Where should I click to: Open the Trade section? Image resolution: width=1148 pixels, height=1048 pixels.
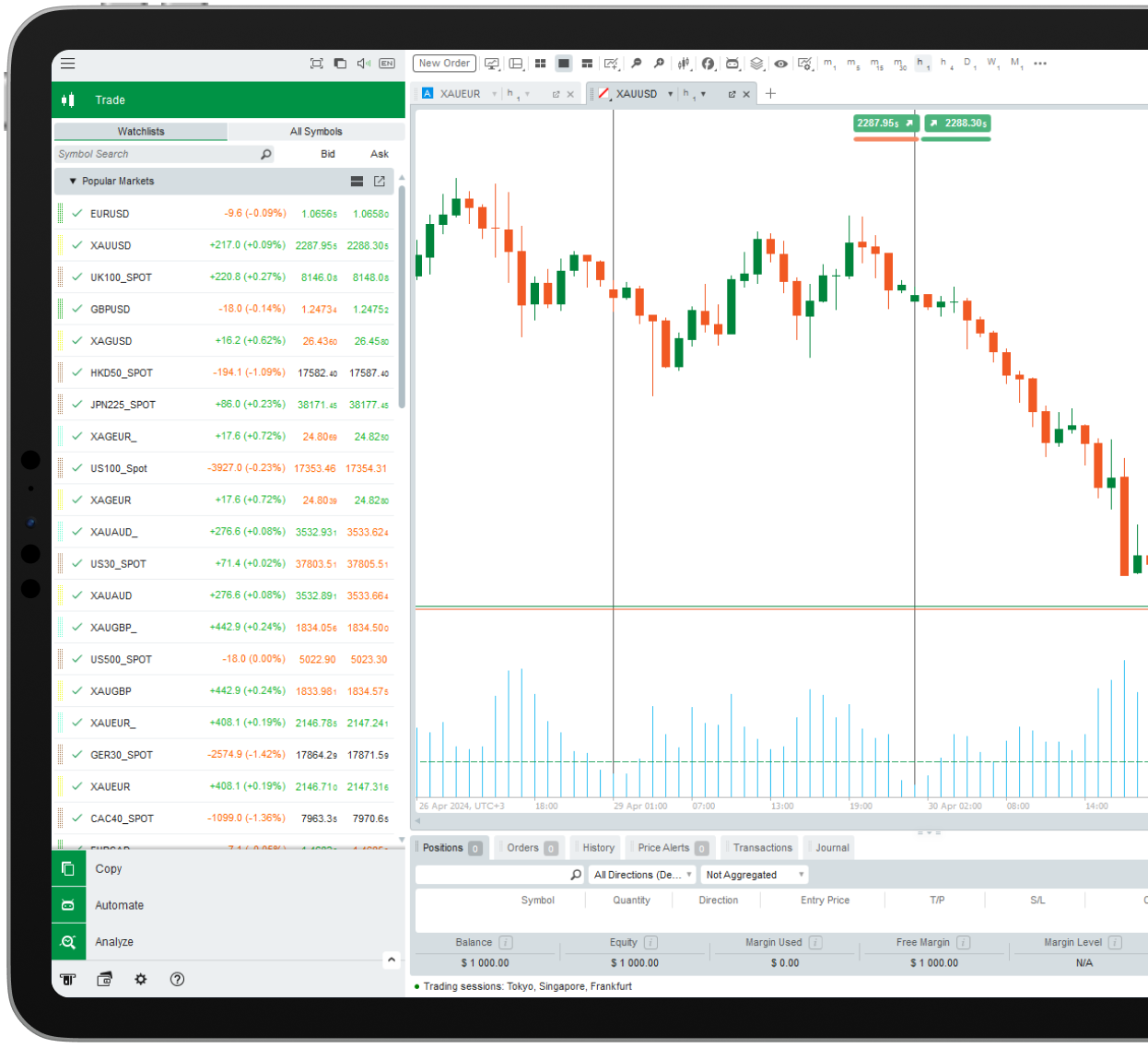pyautogui.click(x=228, y=100)
